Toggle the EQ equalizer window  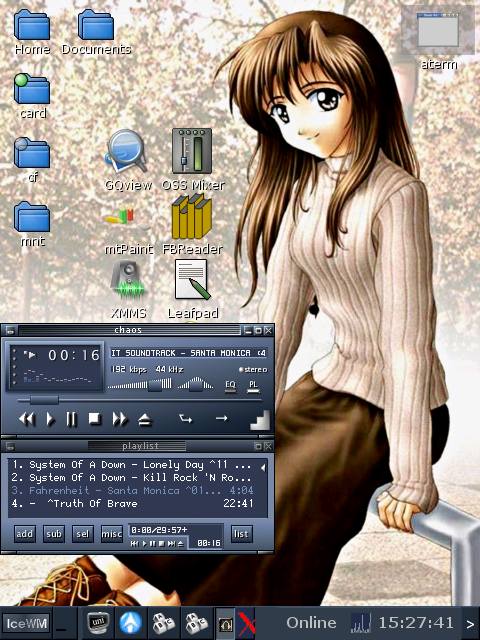coord(230,386)
